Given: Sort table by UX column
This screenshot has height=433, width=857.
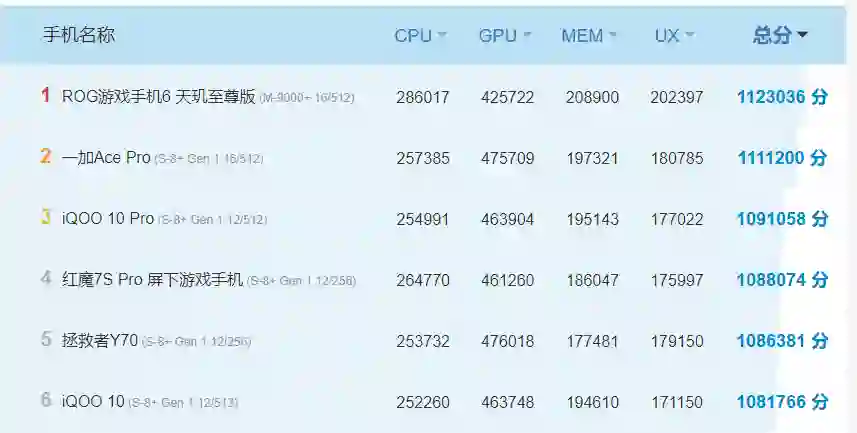Looking at the screenshot, I should point(674,36).
